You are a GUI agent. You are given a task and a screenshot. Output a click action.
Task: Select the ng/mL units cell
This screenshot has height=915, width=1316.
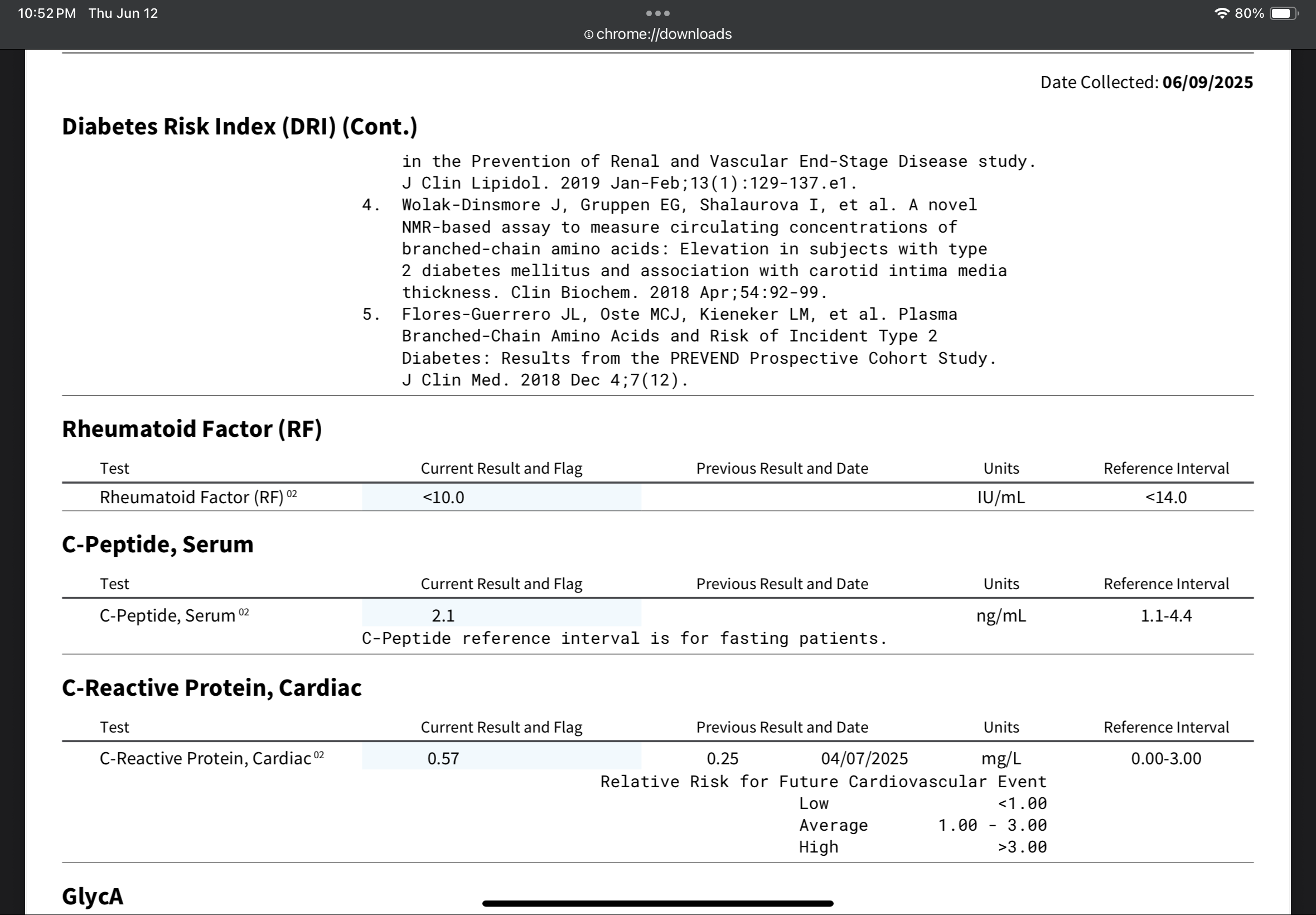[1001, 615]
